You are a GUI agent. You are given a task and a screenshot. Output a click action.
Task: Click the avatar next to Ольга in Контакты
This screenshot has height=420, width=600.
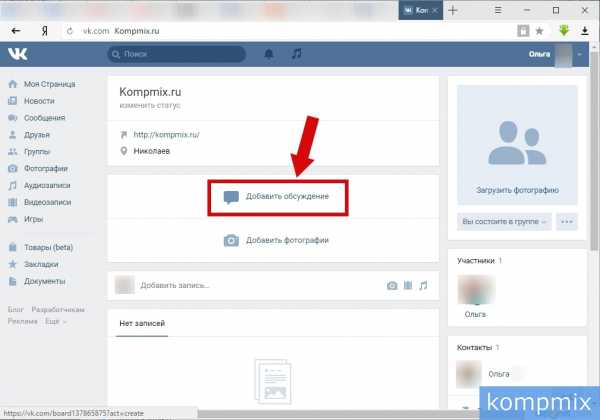pyautogui.click(x=469, y=374)
